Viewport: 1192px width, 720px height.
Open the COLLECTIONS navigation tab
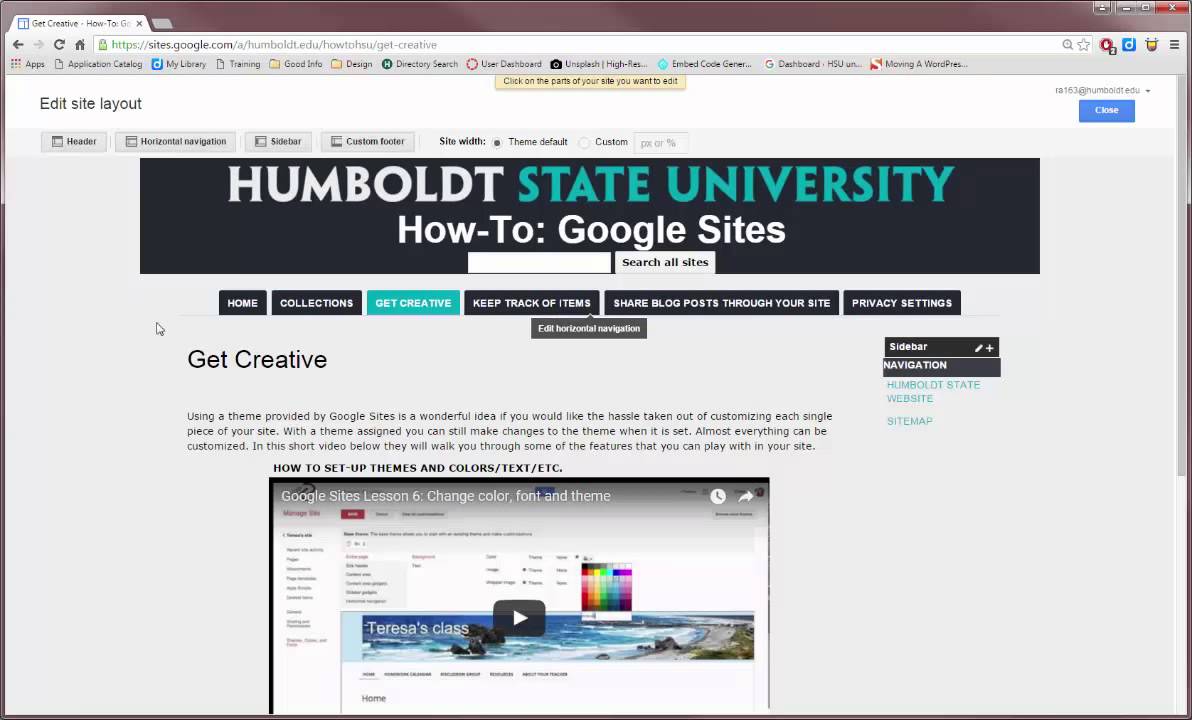tap(316, 303)
